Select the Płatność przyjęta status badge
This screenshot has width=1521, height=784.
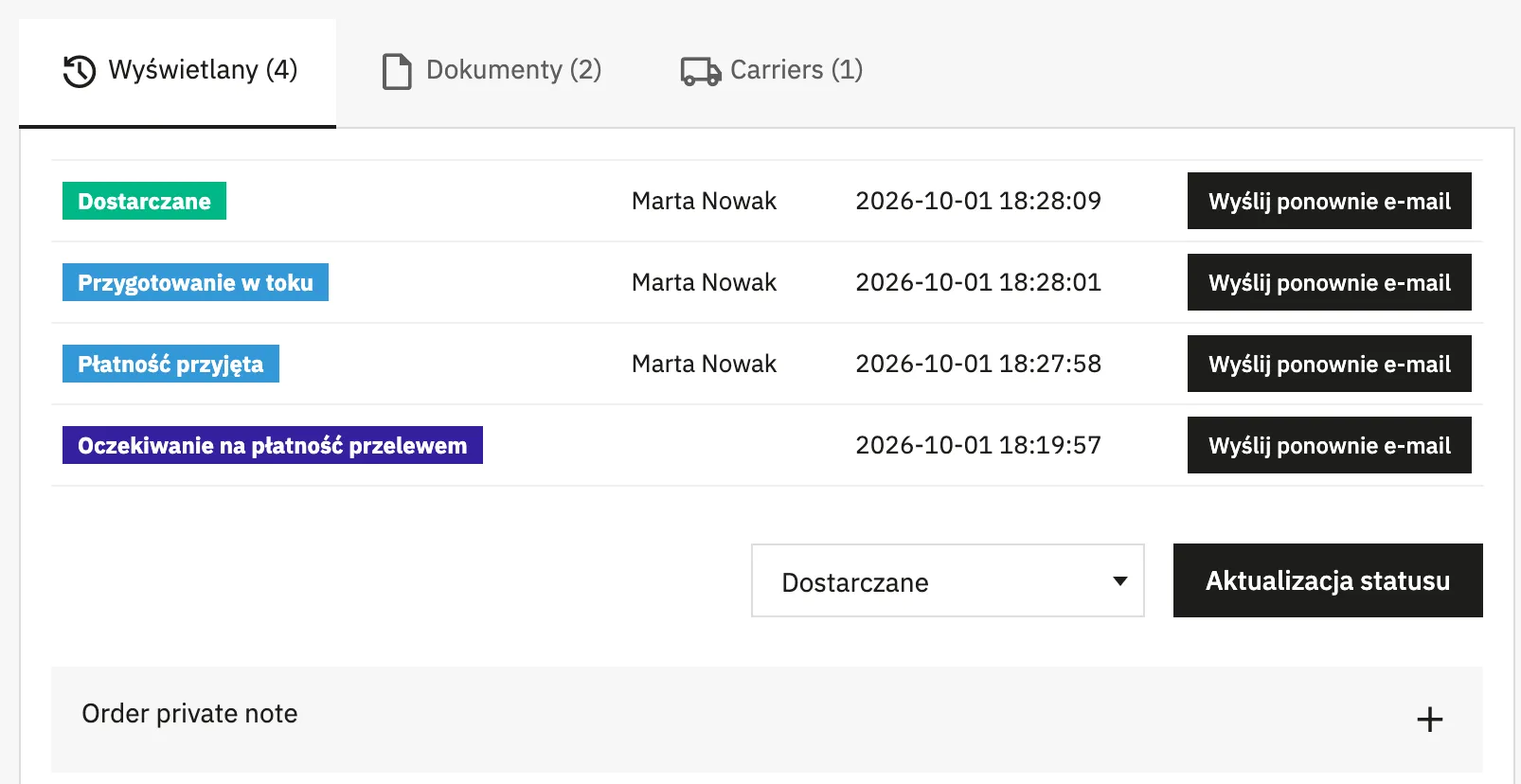170,364
